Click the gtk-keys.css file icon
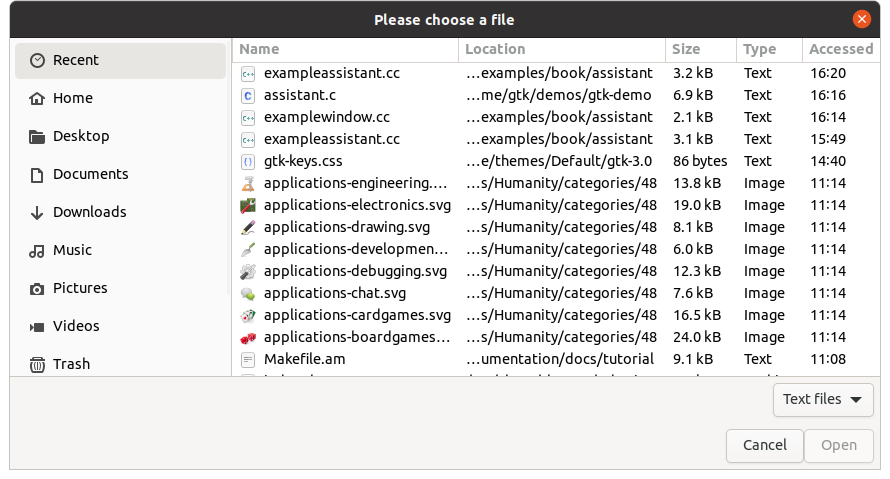The height and width of the screenshot is (479, 890). (249, 161)
